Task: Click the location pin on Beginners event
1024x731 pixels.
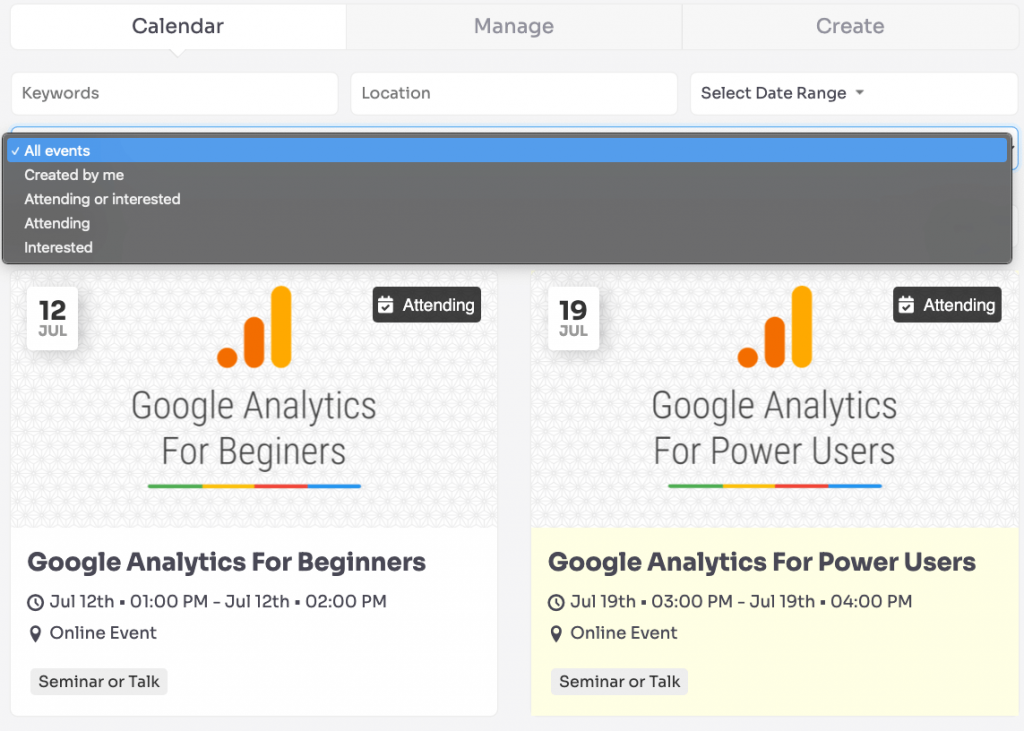Action: [x=35, y=634]
